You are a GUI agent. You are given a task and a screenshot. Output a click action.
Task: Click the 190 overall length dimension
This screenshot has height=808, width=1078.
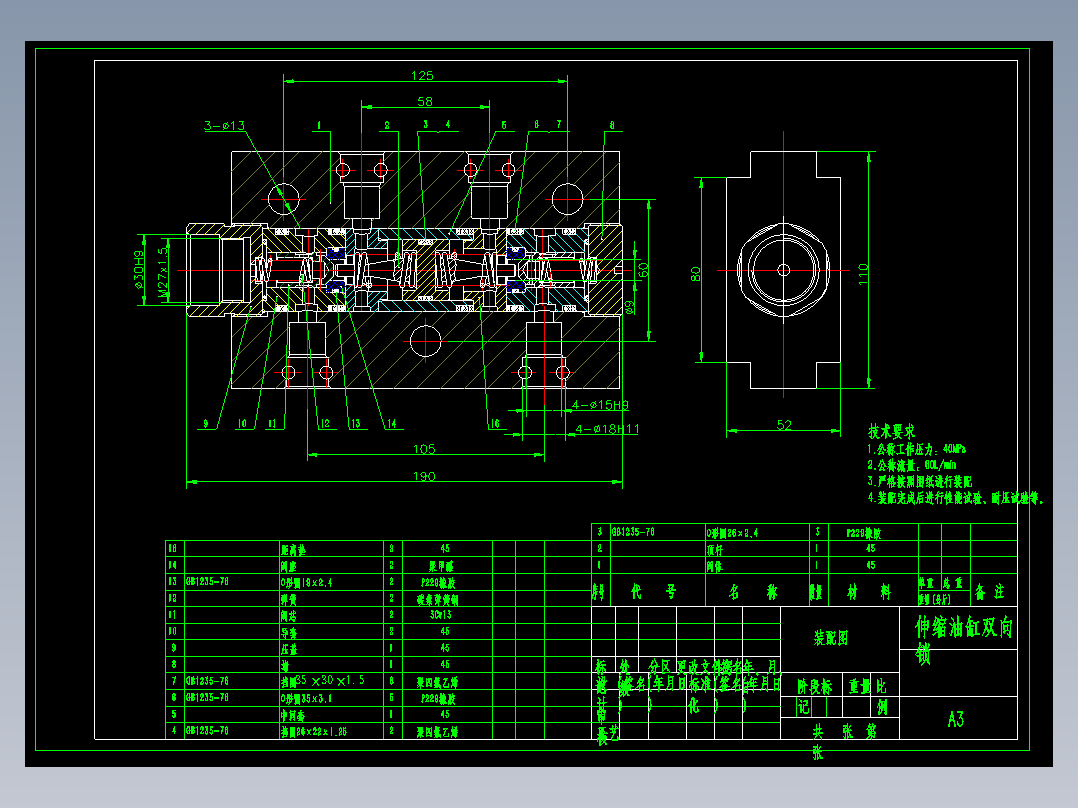click(x=424, y=476)
